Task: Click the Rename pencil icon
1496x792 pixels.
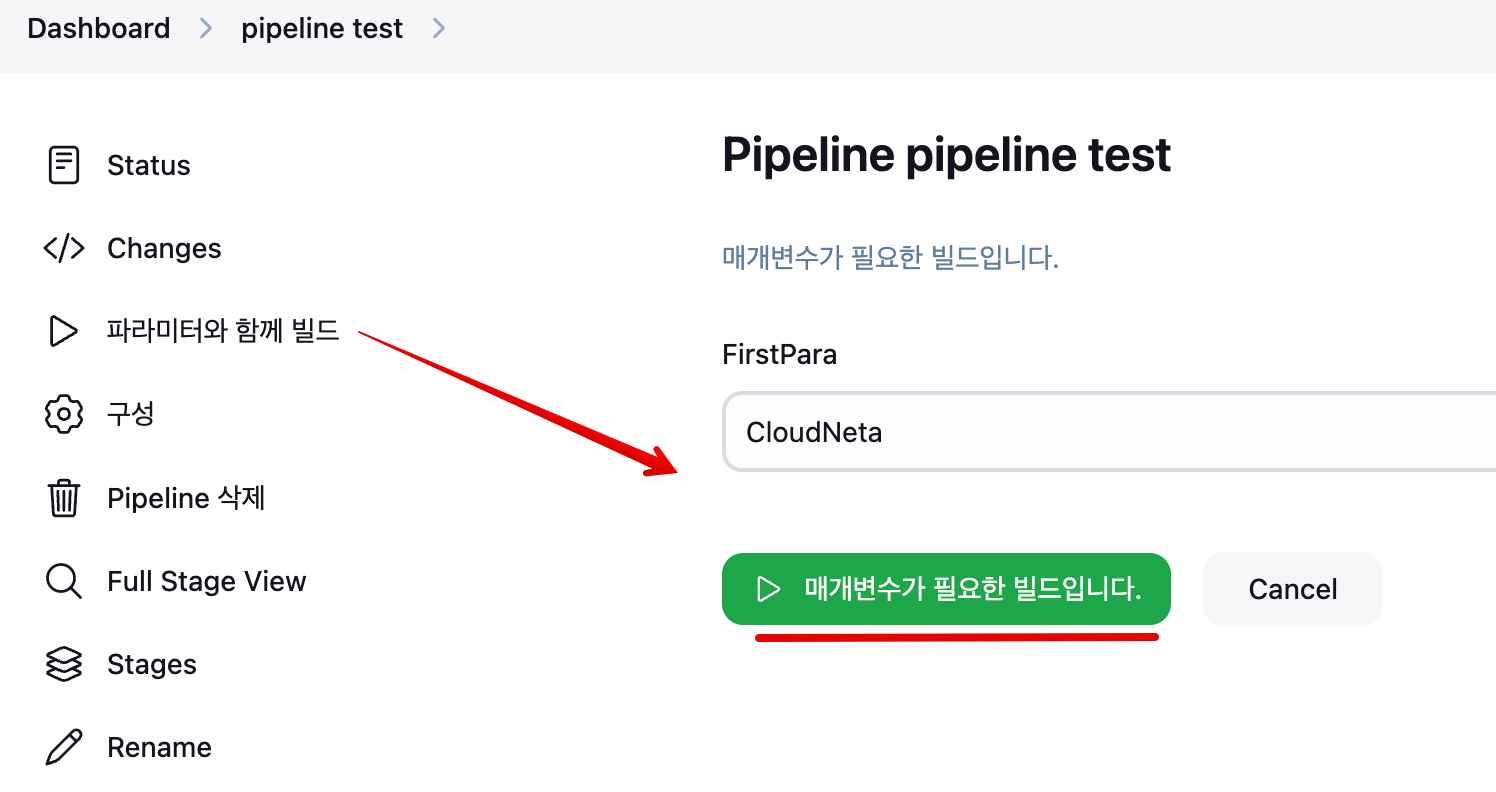Action: point(64,747)
